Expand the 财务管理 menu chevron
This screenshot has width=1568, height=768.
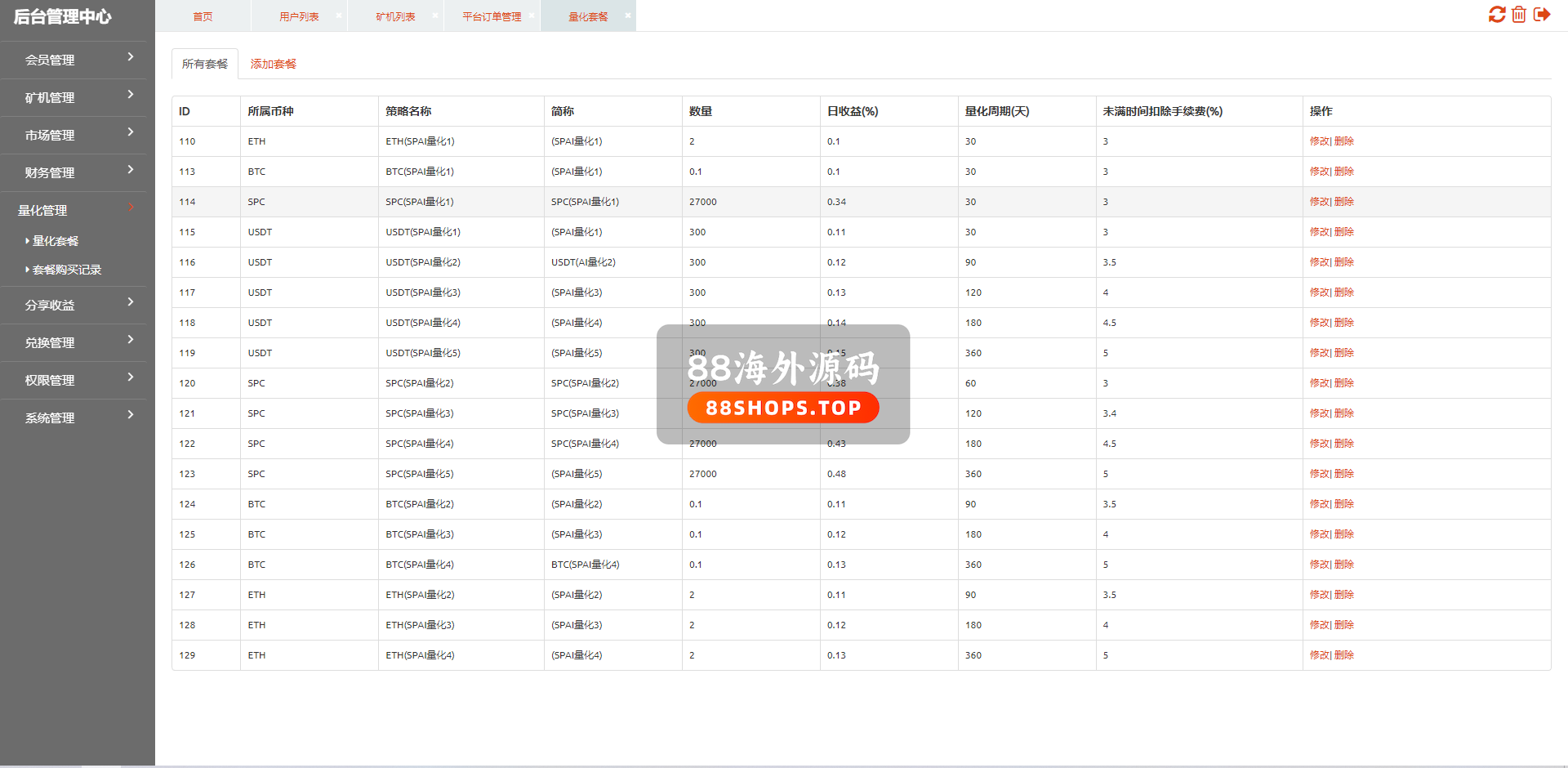[130, 170]
